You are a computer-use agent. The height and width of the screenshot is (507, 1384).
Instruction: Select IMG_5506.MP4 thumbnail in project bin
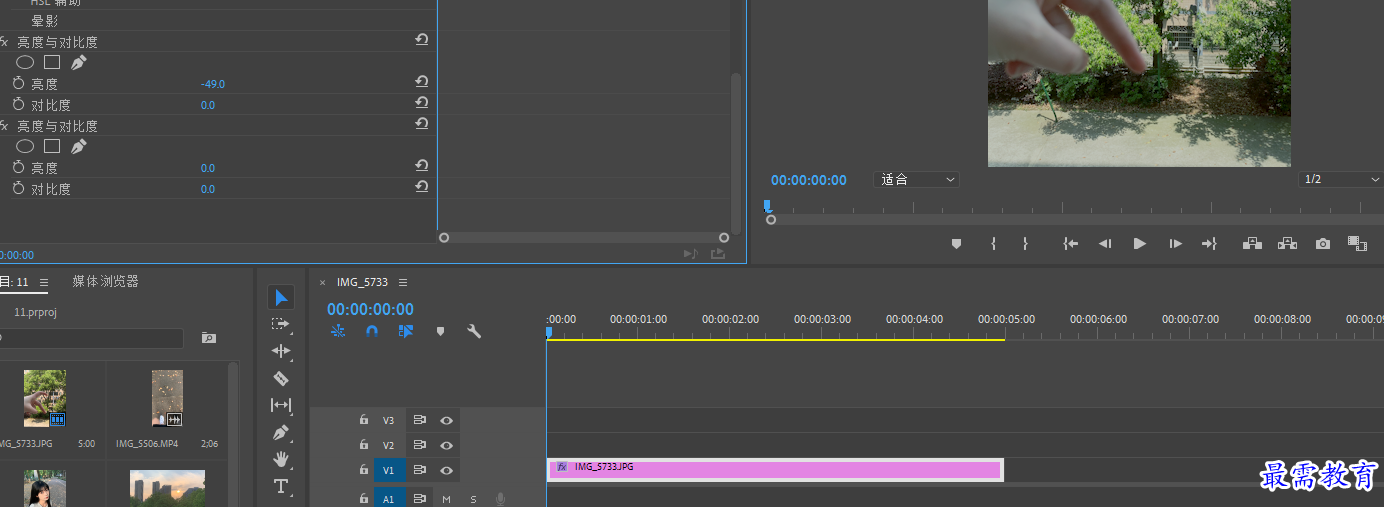pos(167,399)
